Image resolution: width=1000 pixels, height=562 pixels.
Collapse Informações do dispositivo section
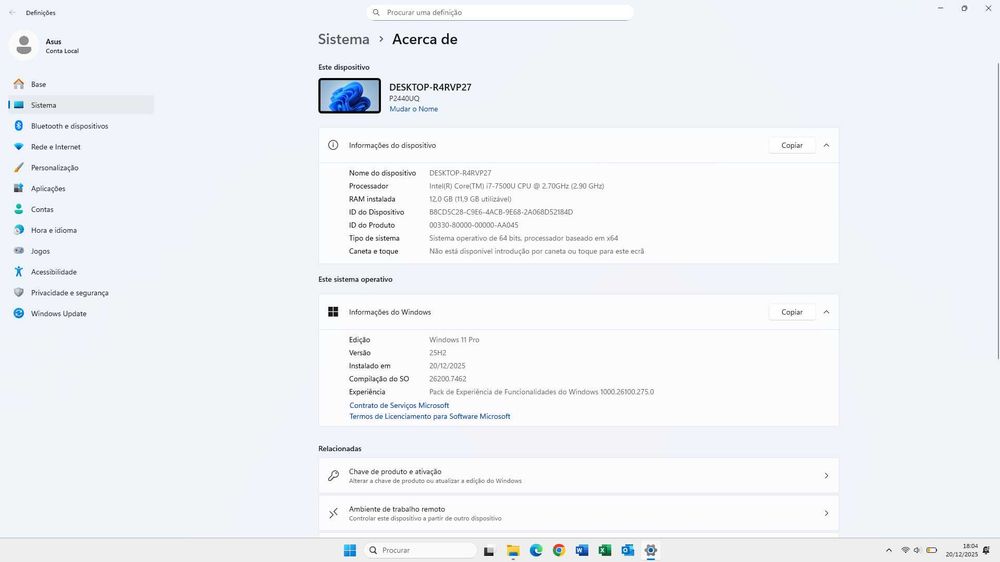(826, 145)
